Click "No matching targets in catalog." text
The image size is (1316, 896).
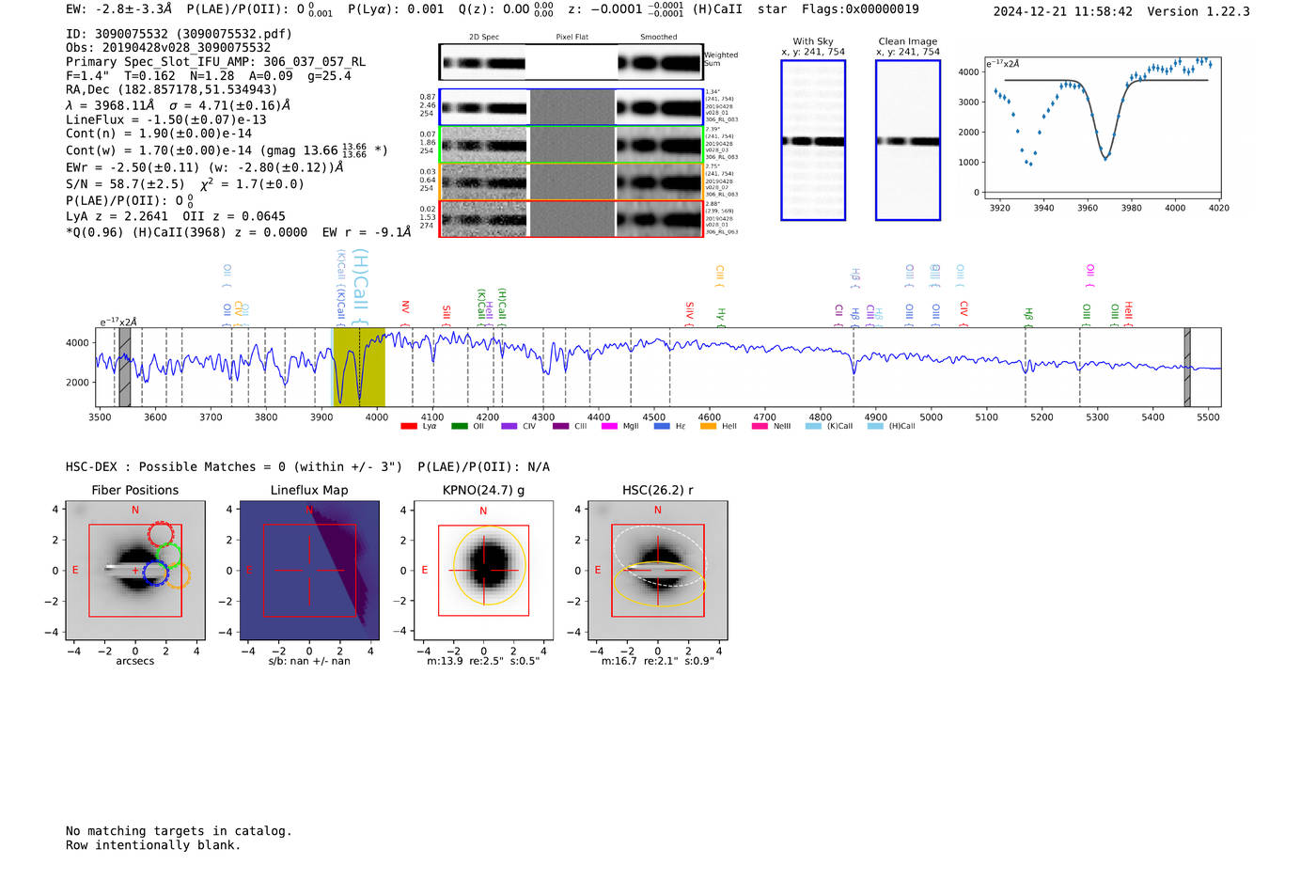[x=179, y=831]
